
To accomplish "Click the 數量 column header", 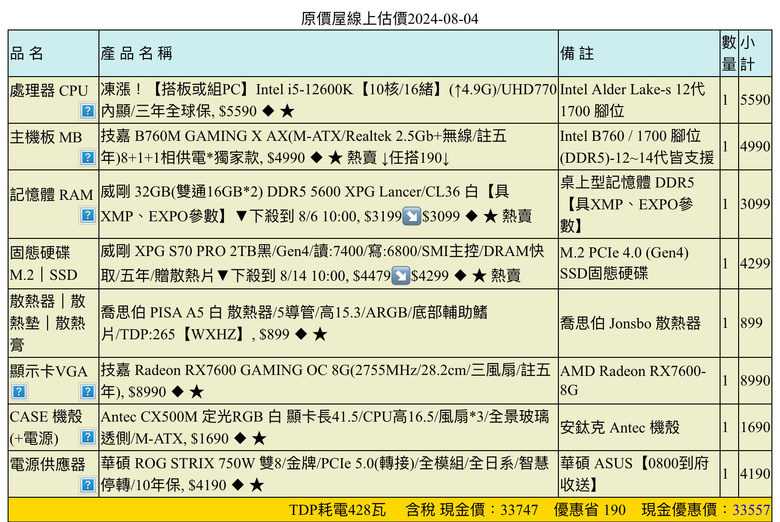I will pos(729,53).
